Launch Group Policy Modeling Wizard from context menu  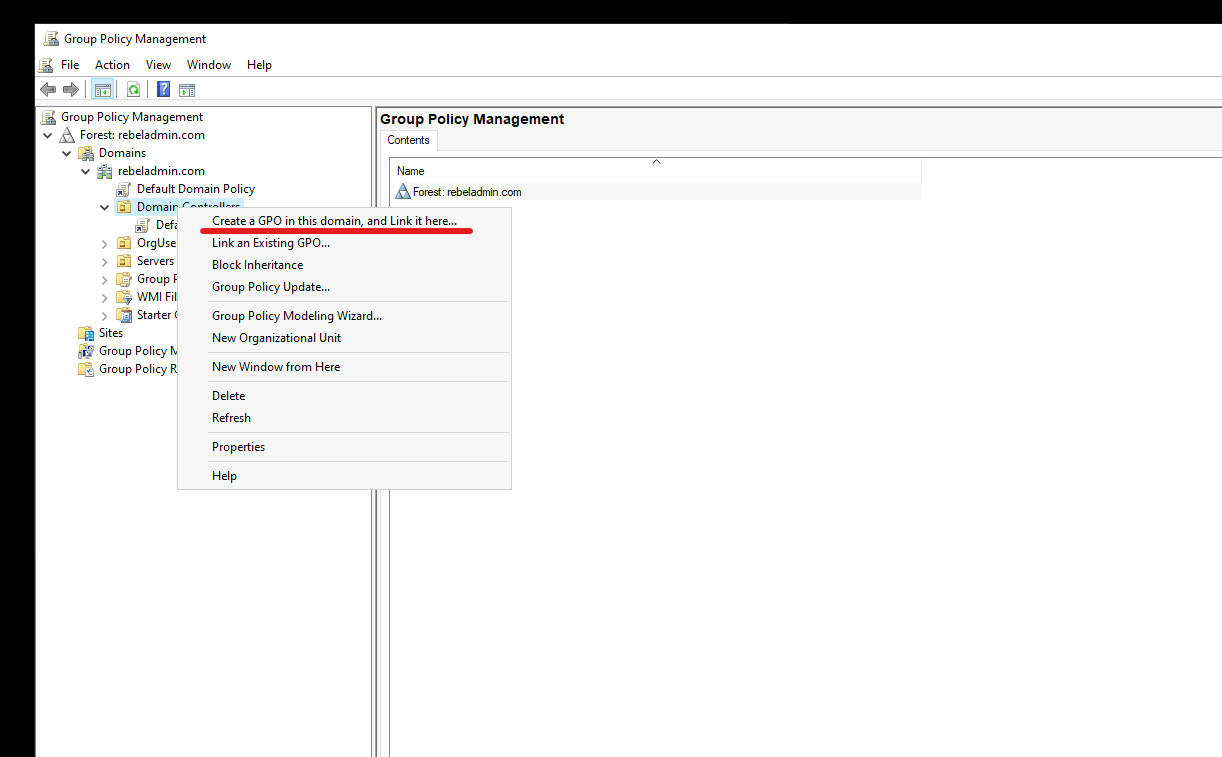(x=344, y=316)
